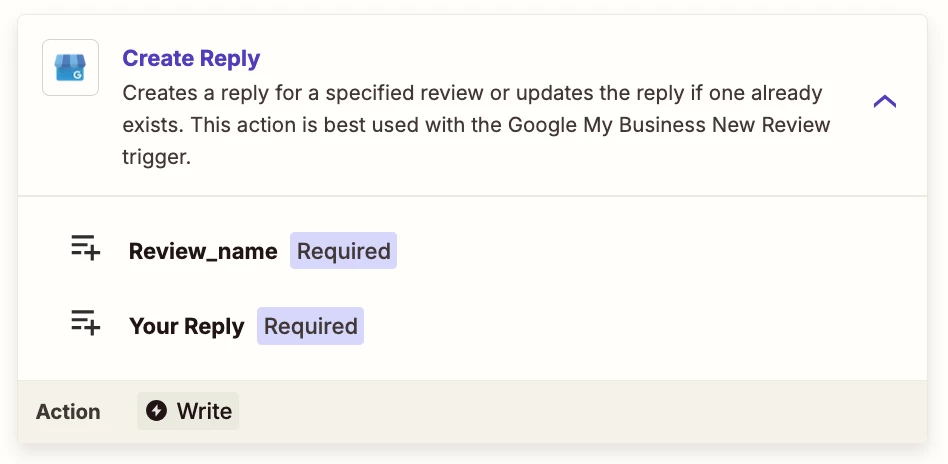Image resolution: width=948 pixels, height=464 pixels.
Task: Click the empty header area above the chevron
Action: pos(885,51)
